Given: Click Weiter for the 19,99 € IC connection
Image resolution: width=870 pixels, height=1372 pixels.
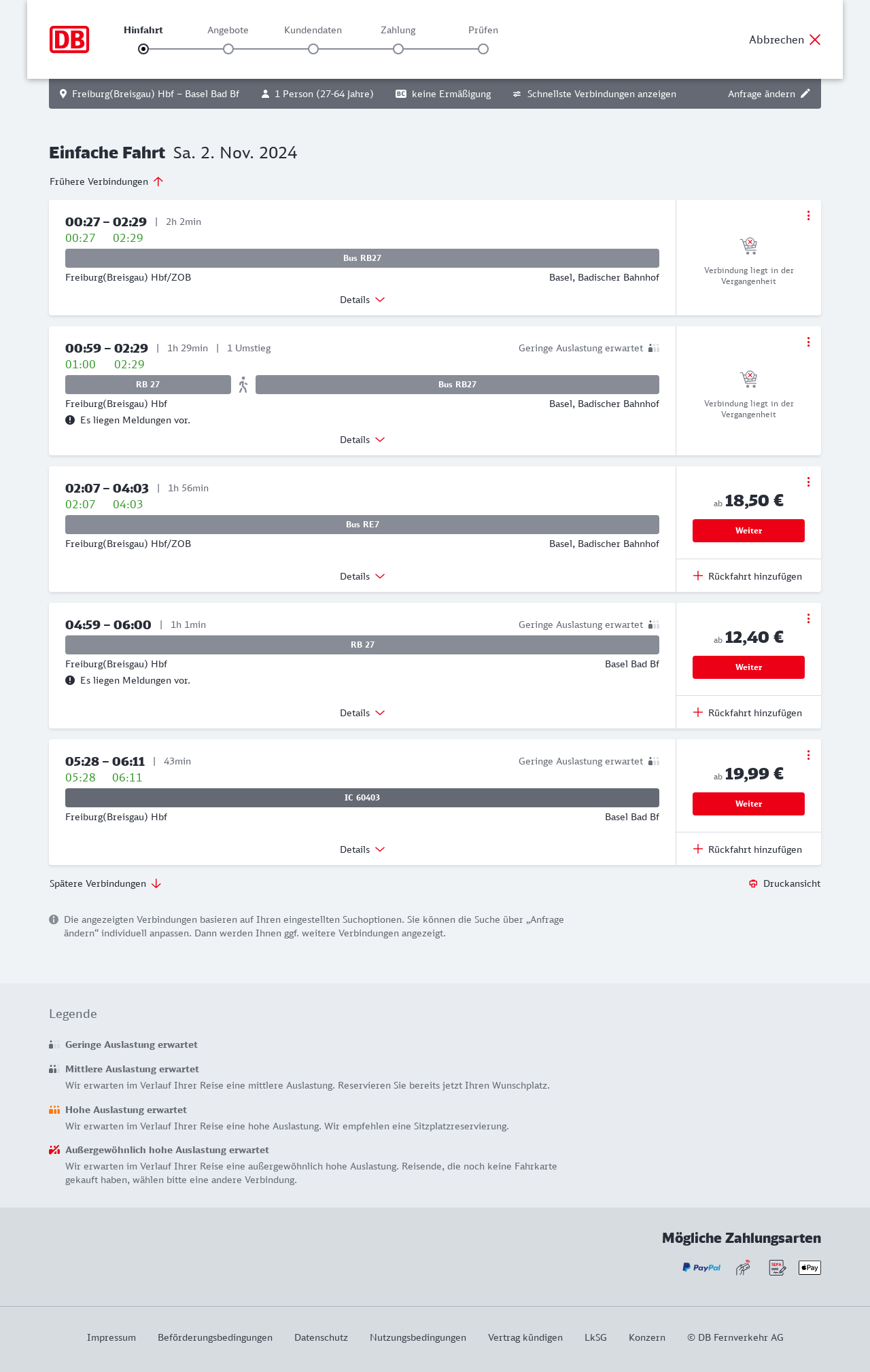Looking at the screenshot, I should click(748, 804).
